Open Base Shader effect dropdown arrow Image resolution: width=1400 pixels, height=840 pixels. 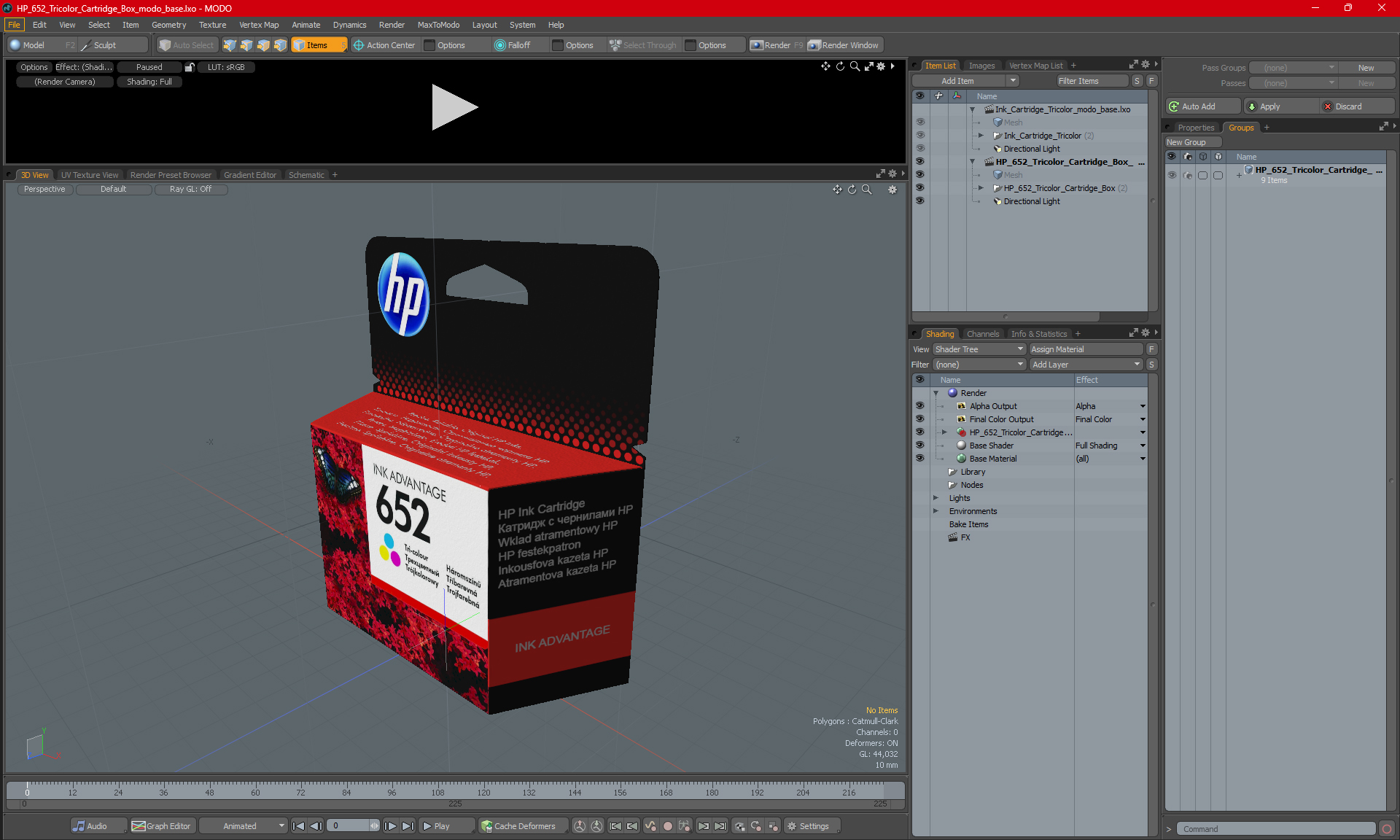[x=1143, y=446]
